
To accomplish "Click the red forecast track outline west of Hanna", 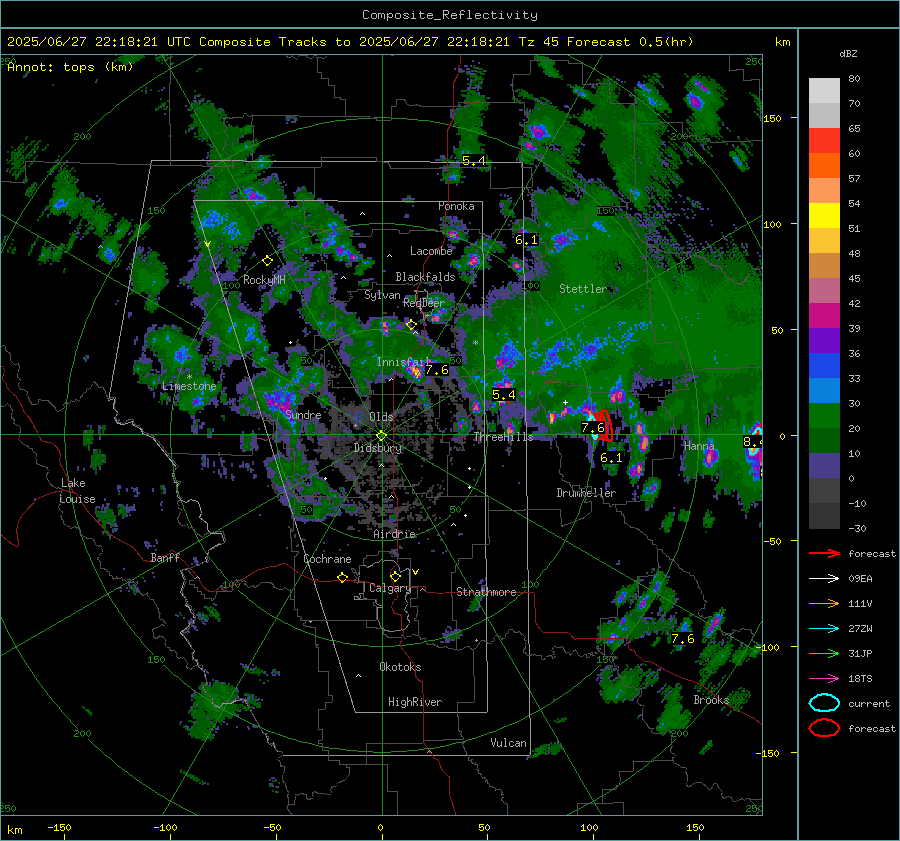I will pyautogui.click(x=603, y=425).
